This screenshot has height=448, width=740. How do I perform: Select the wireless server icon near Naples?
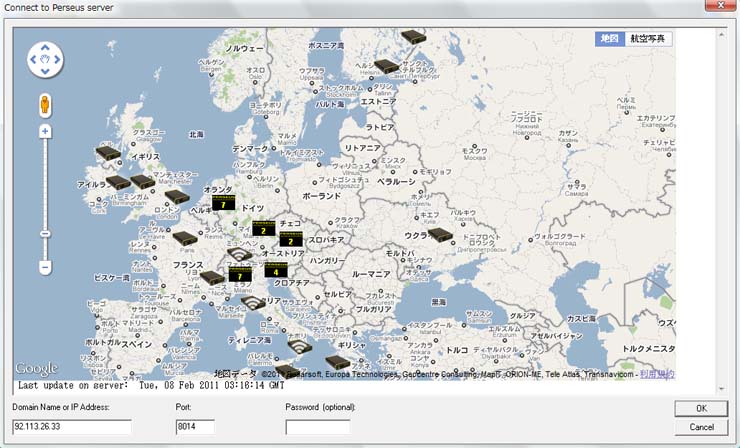[x=299, y=347]
